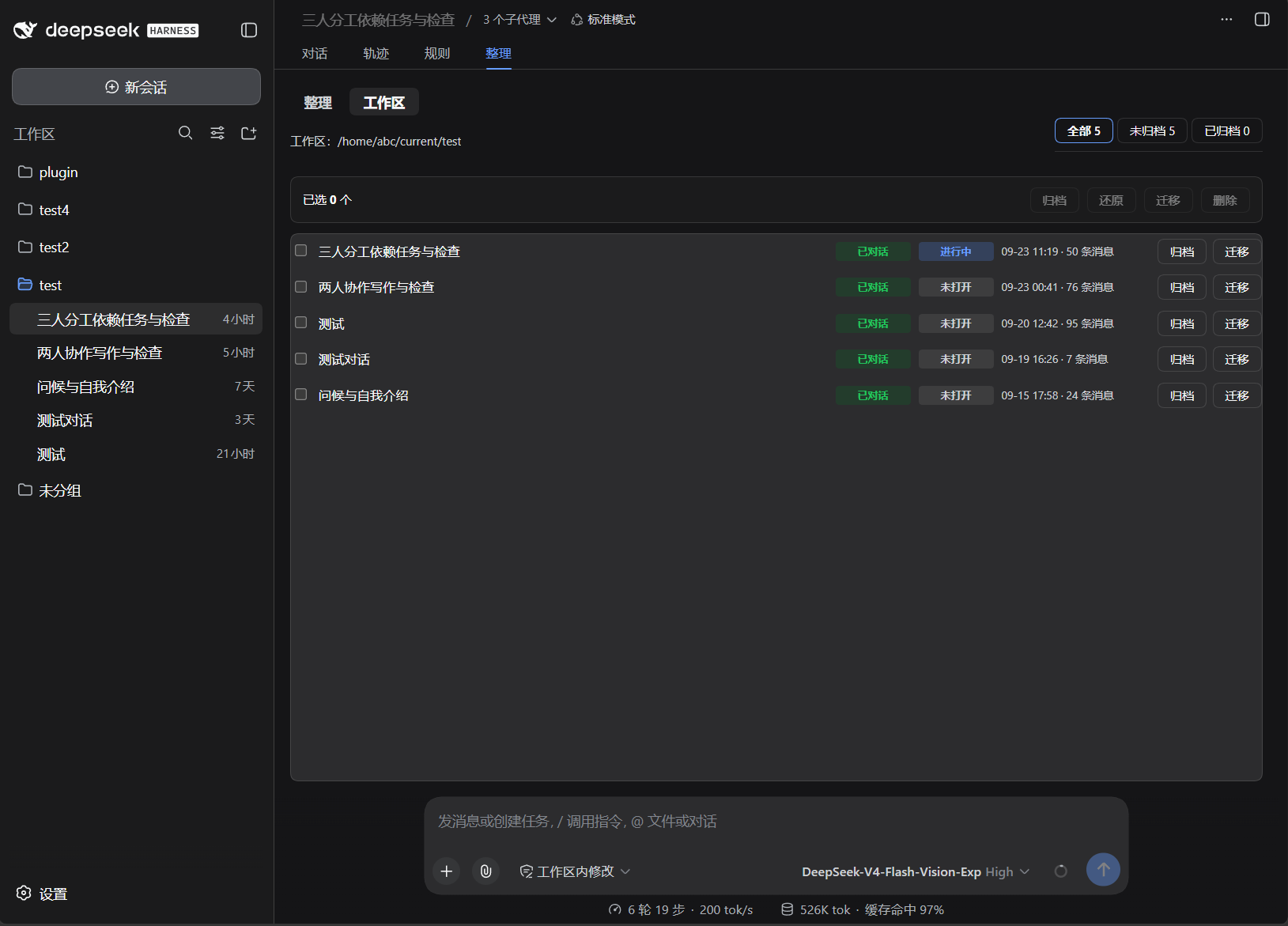Click bulk 归档 button in selection bar
Screen dimensions: 1288x926
(x=1055, y=200)
